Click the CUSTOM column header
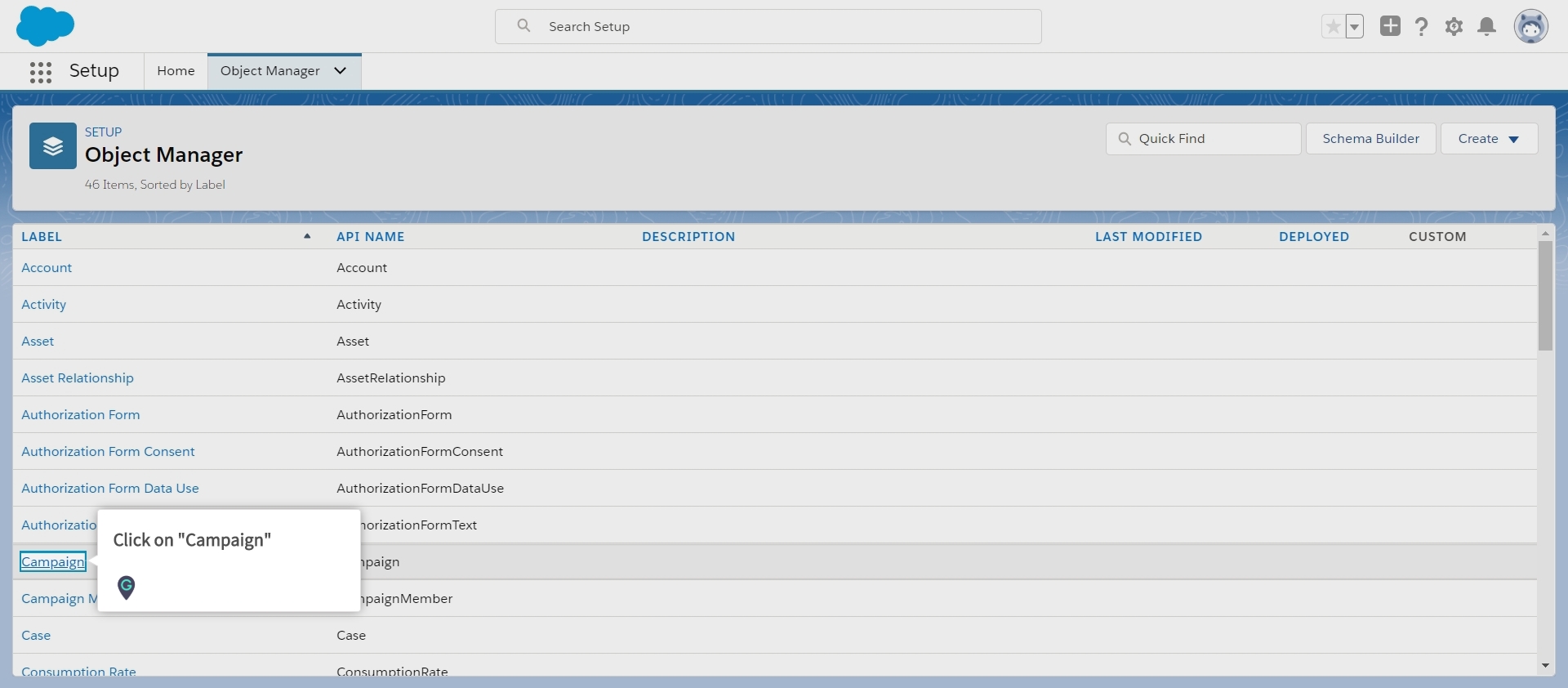This screenshot has height=688, width=1568. click(1437, 237)
